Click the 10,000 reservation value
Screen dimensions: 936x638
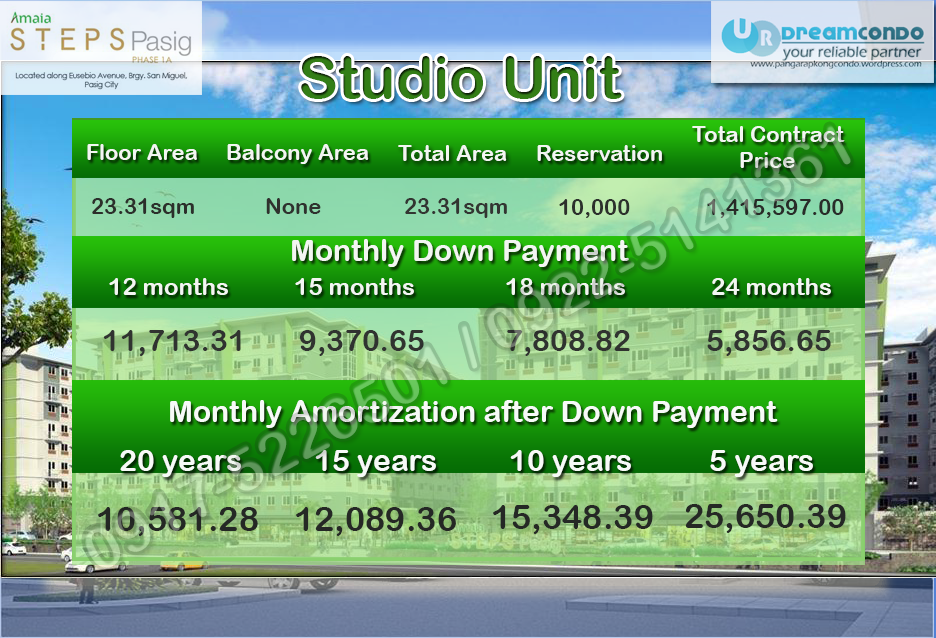click(594, 207)
